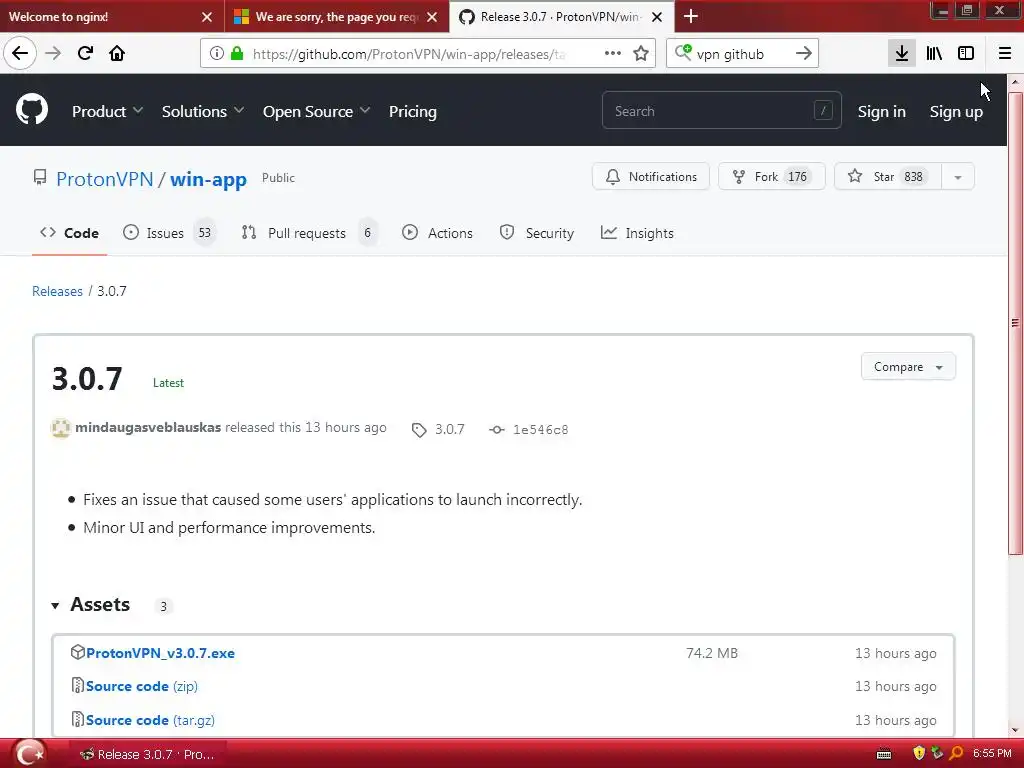Screen dimensions: 1024x768
Task: Click the page vertical scrollbar thumb
Action: tap(1015, 323)
